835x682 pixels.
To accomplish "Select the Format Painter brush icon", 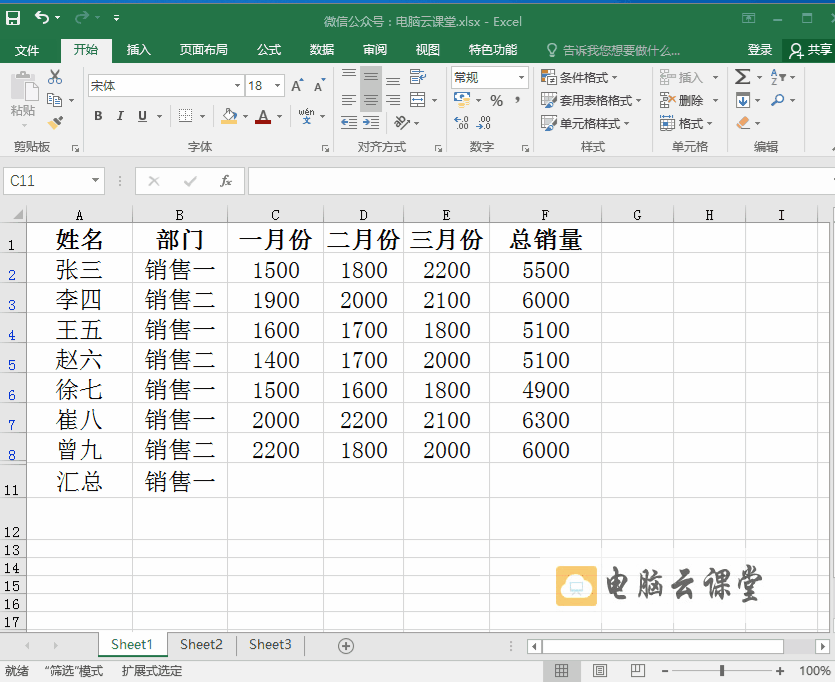I will tap(55, 123).
